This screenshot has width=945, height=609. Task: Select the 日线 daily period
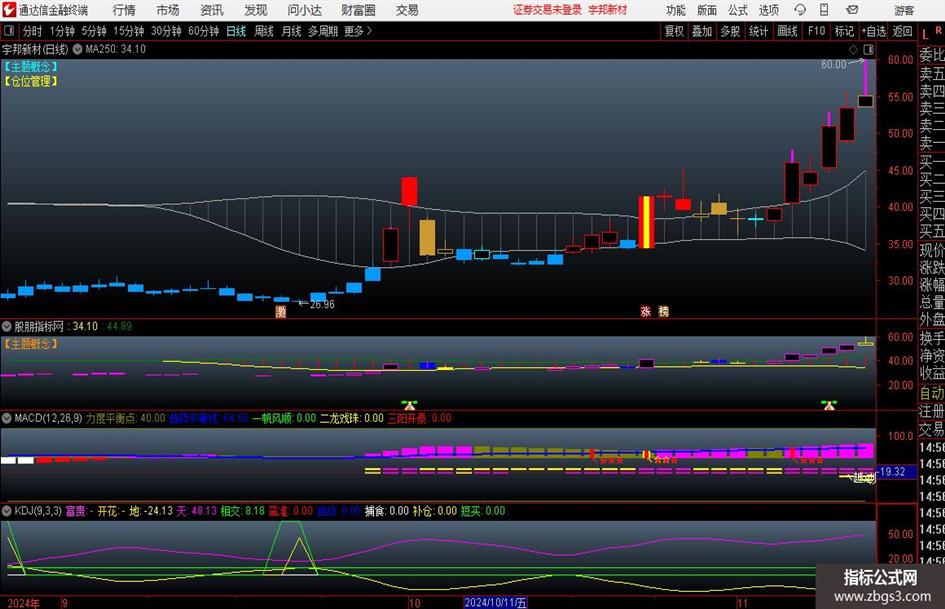tap(236, 31)
